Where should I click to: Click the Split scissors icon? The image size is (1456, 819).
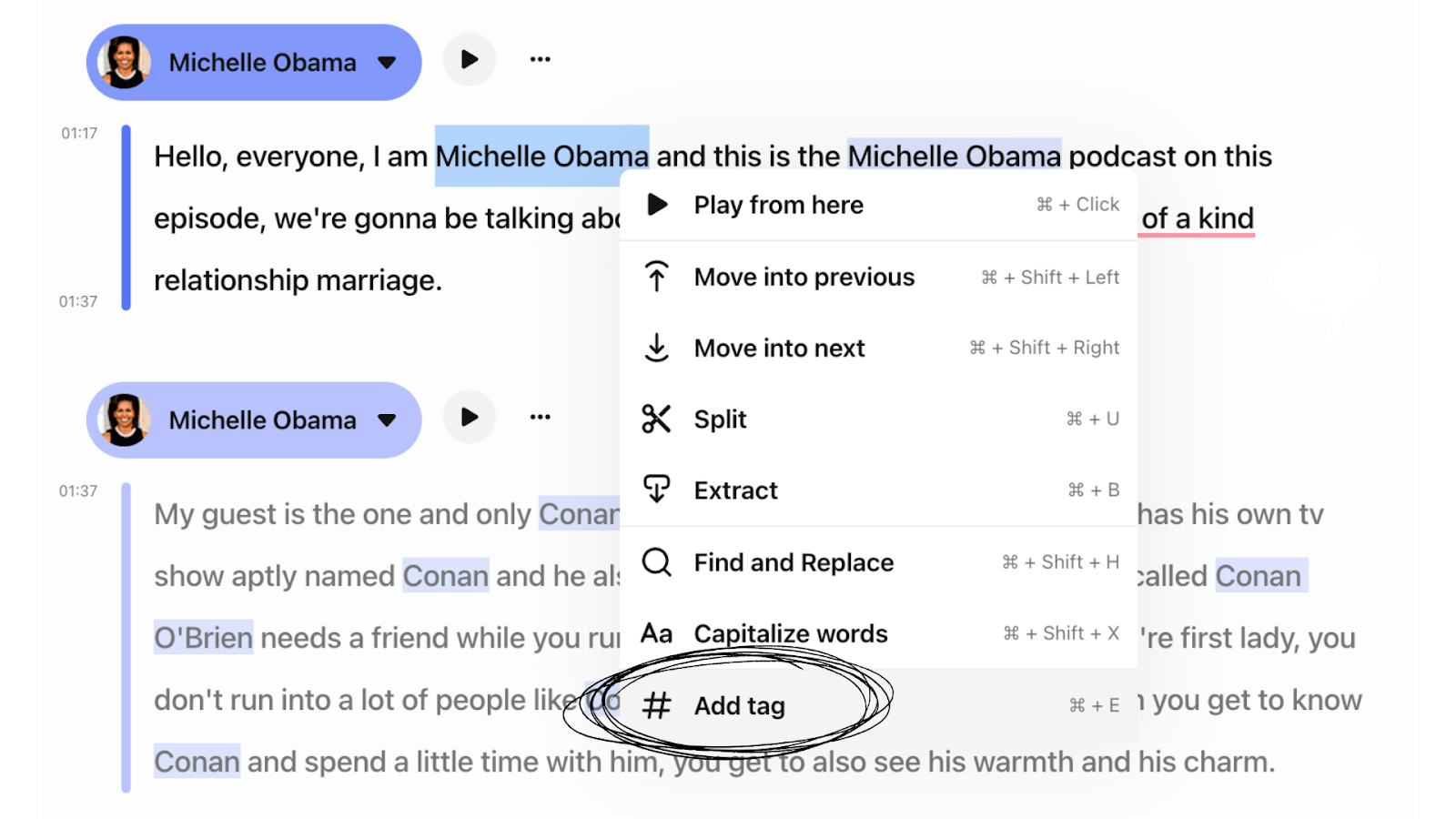[x=656, y=419]
